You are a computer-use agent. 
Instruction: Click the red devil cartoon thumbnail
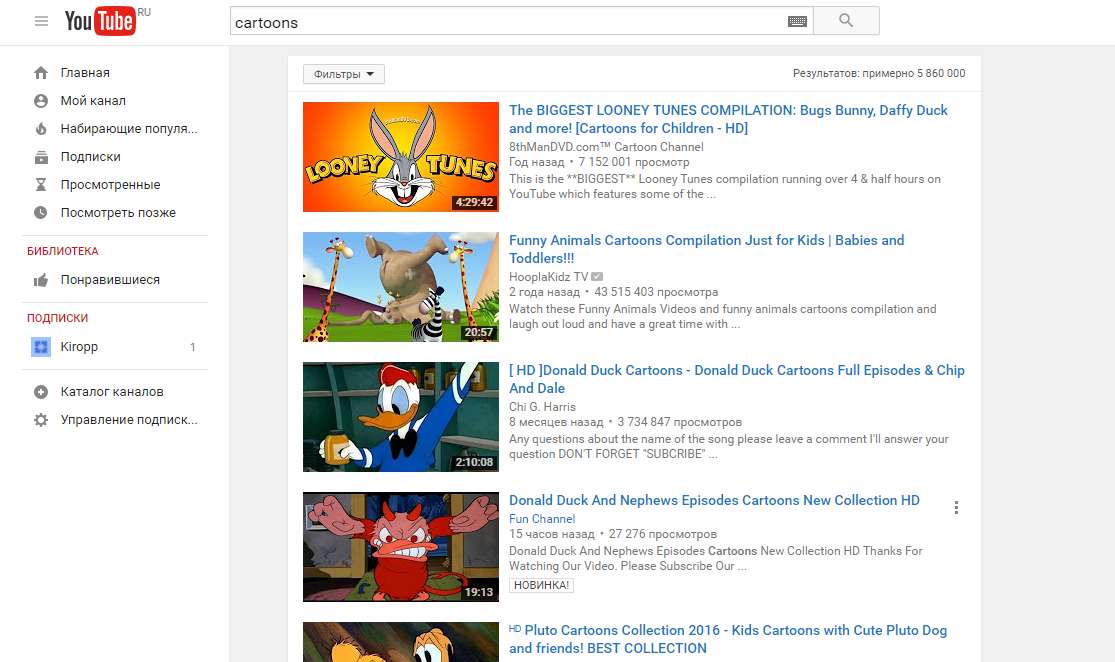(x=400, y=548)
